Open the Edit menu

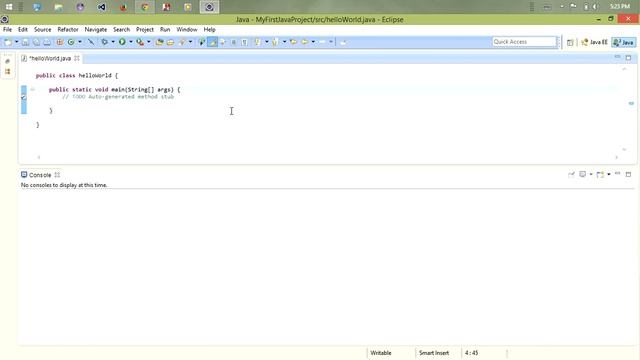tap(23, 29)
